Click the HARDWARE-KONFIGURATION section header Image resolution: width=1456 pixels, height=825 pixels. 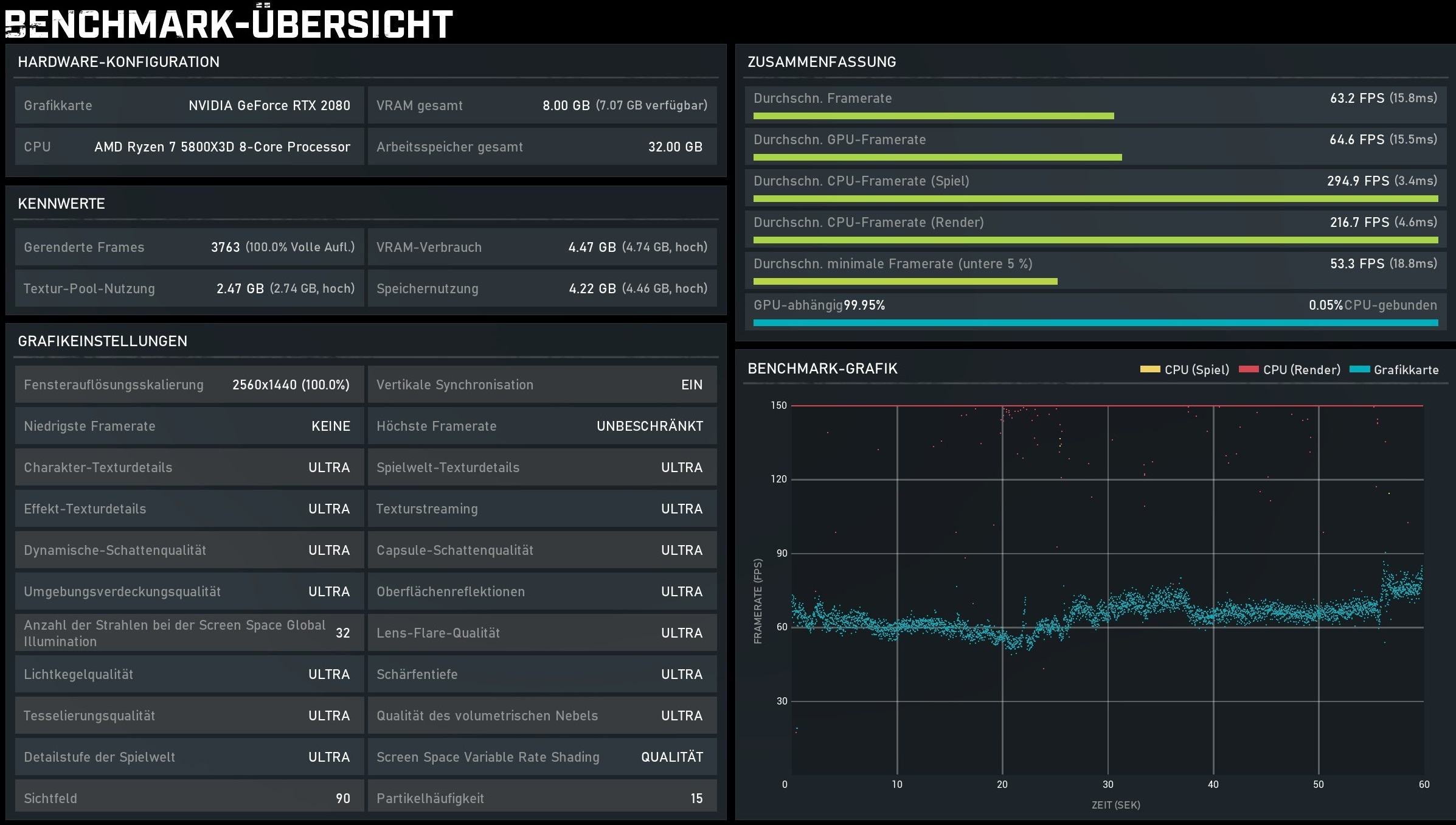click(x=119, y=62)
